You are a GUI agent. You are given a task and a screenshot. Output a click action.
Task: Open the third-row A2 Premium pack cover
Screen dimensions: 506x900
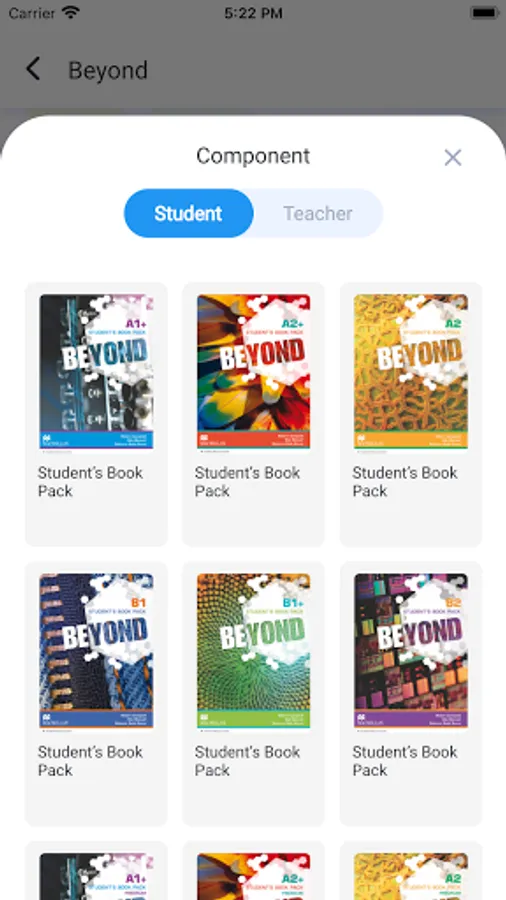pyautogui.click(x=411, y=876)
